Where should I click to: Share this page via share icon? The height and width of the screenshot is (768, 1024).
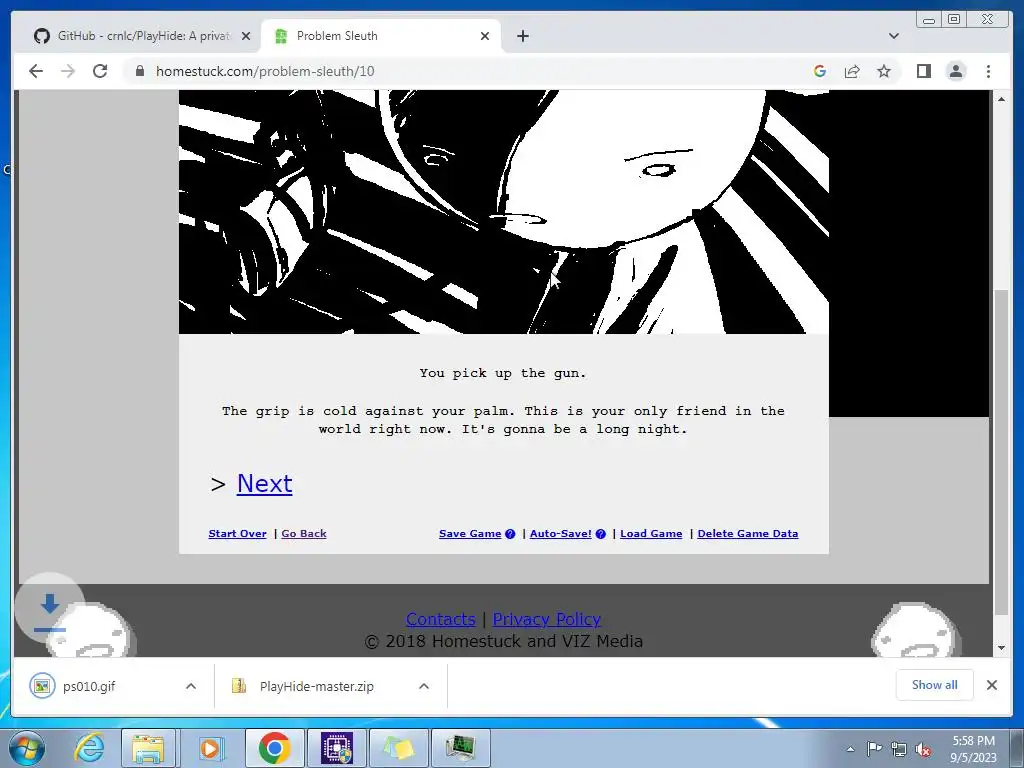tap(852, 71)
